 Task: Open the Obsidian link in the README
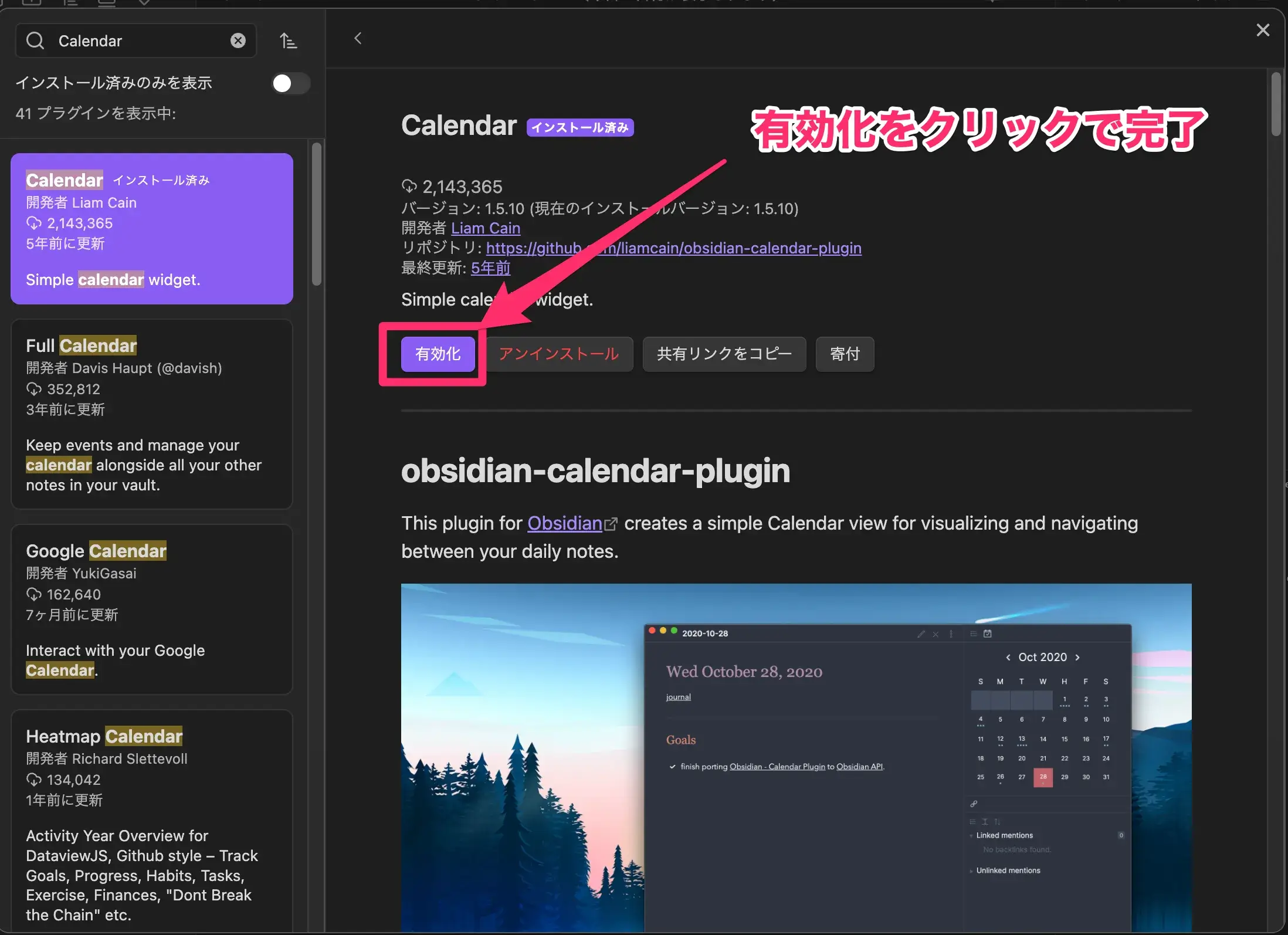tap(565, 523)
